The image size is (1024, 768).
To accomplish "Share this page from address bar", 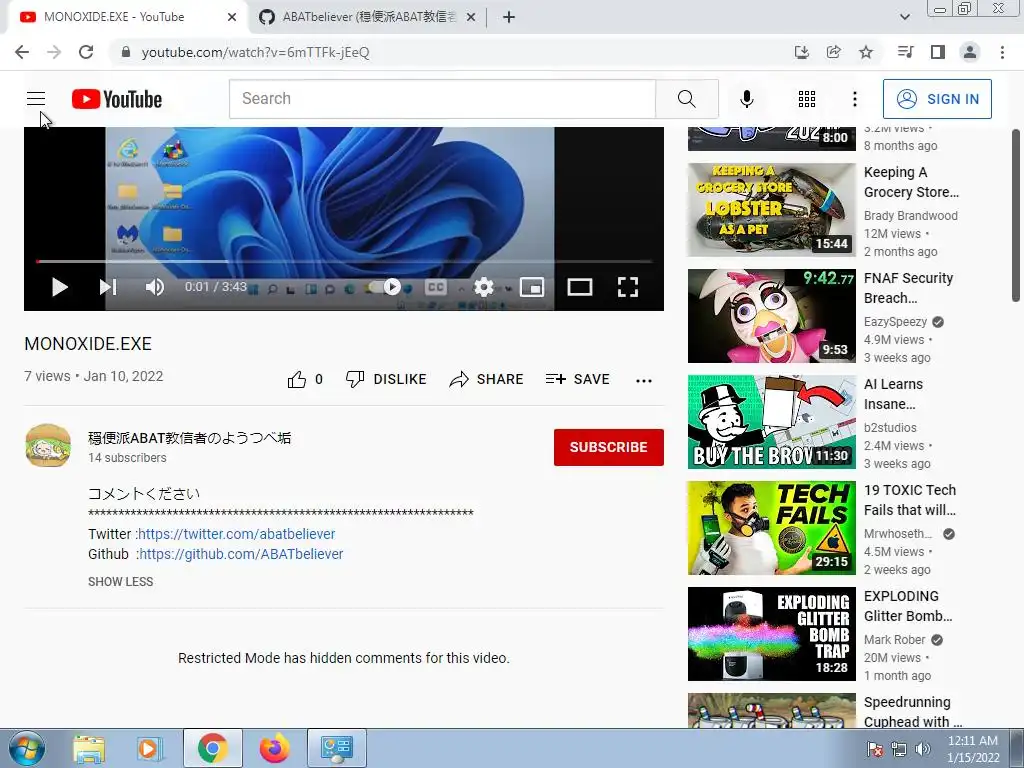I will (833, 52).
